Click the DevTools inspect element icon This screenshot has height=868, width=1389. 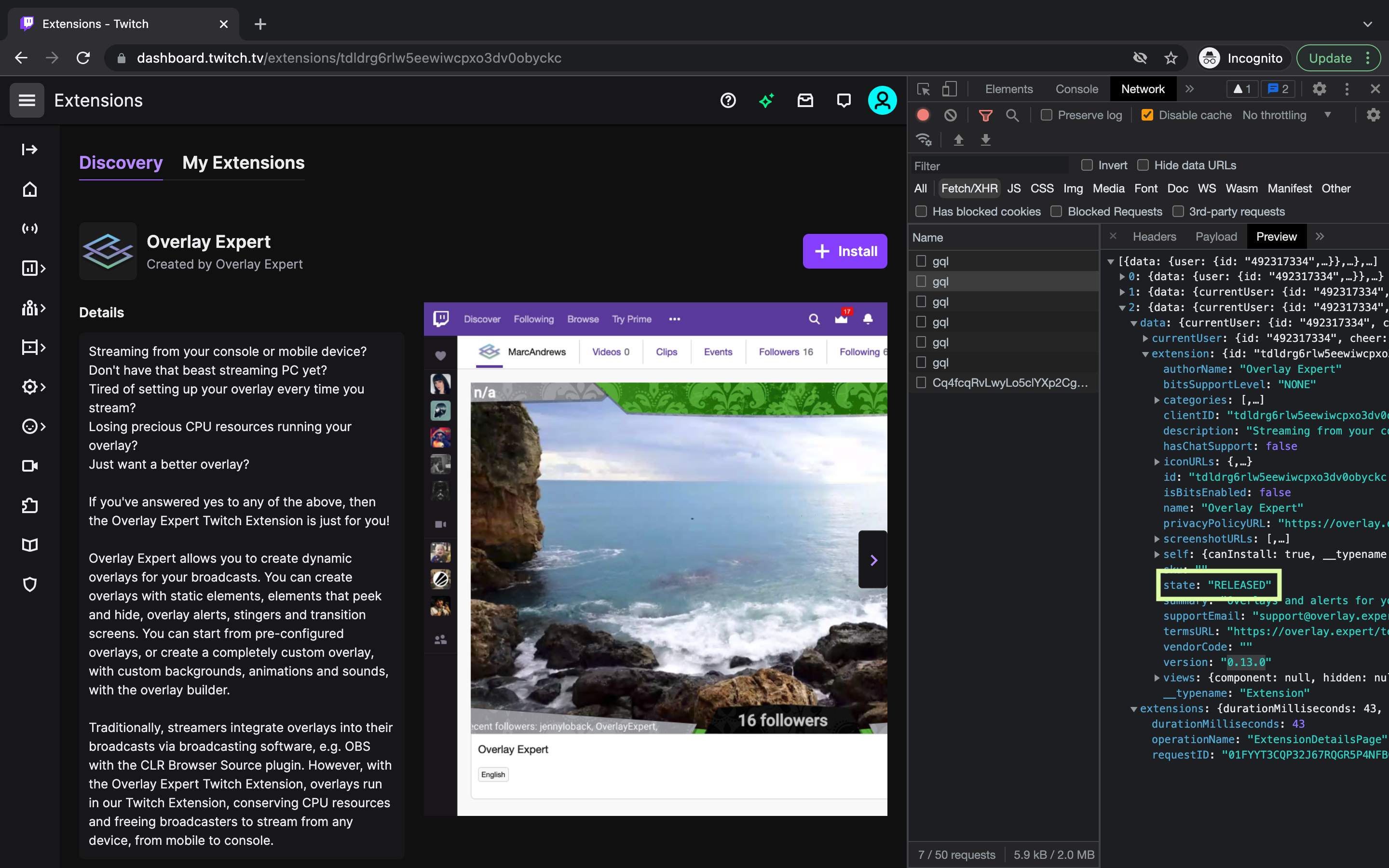tap(924, 89)
